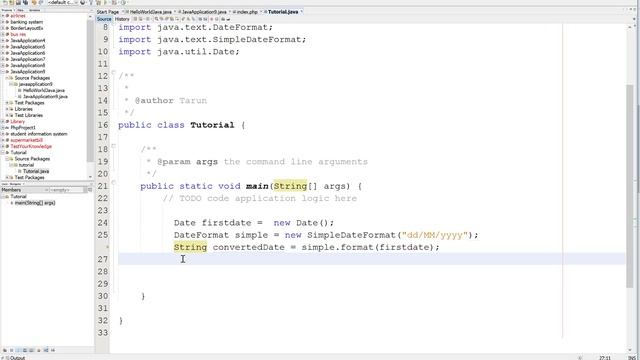640x360 pixels.
Task: Open HelloWorldJava.java in the project tree
Action: coord(44,90)
